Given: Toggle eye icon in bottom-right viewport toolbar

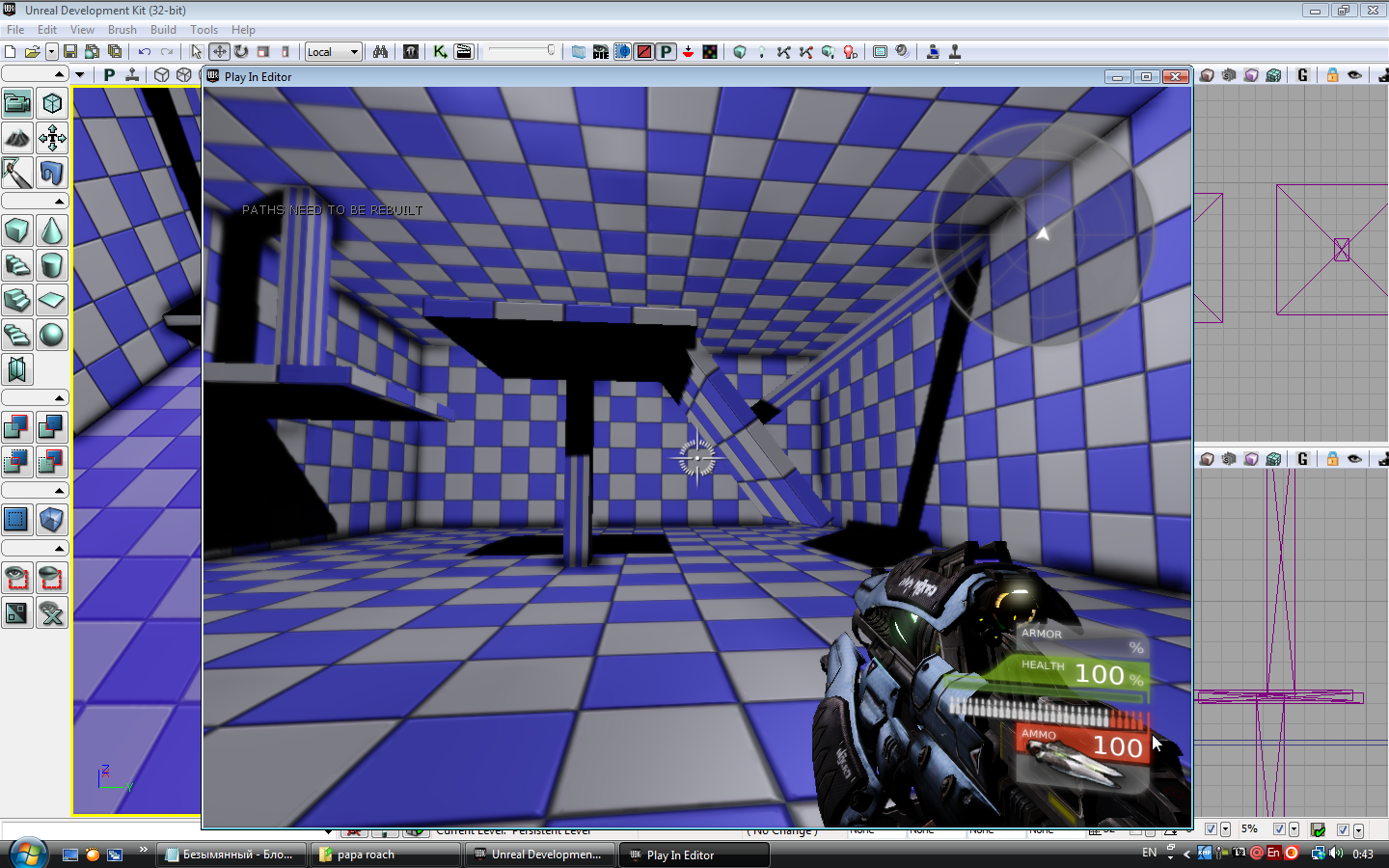Looking at the screenshot, I should point(1355,459).
